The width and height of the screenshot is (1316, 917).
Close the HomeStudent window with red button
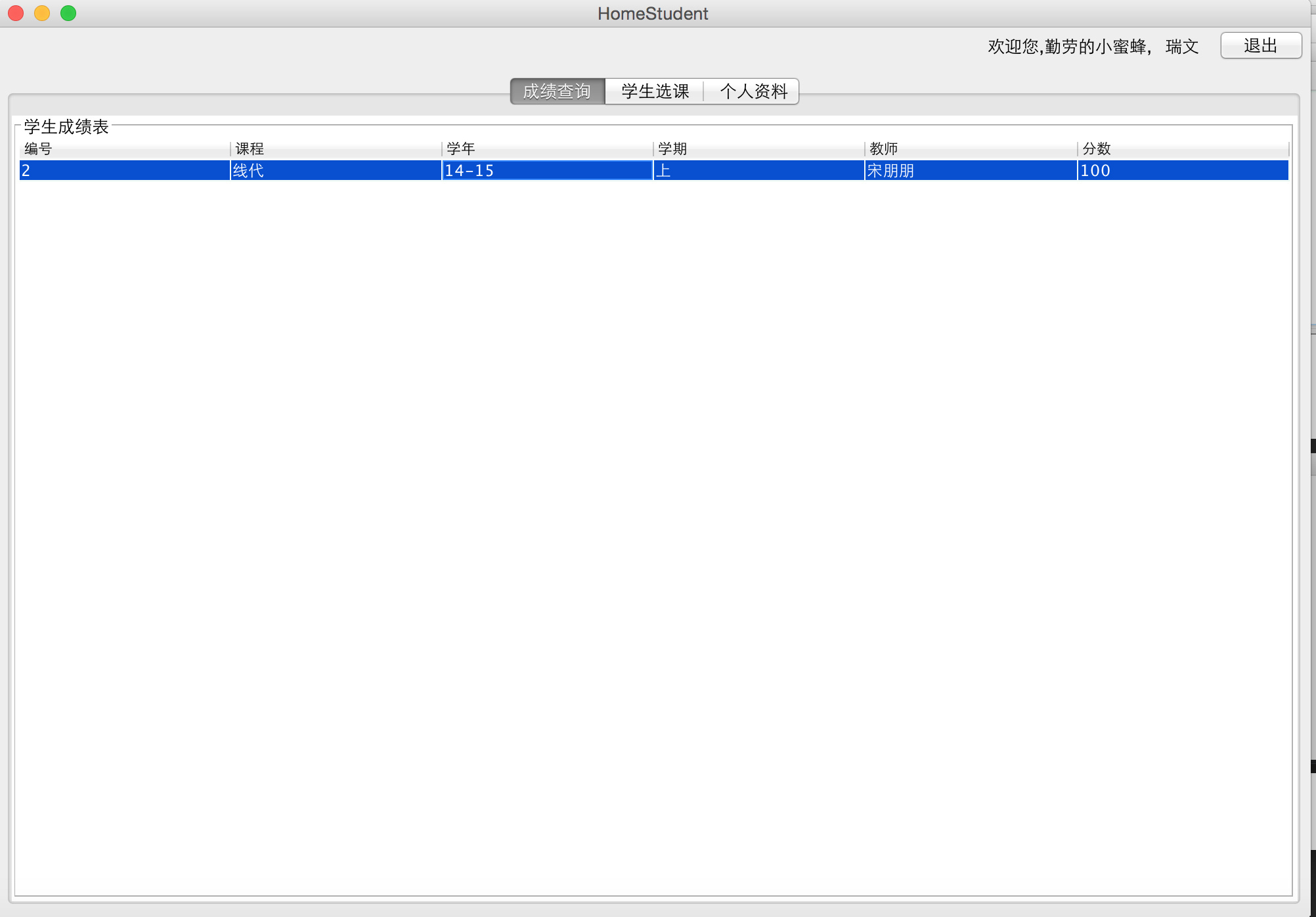16,13
